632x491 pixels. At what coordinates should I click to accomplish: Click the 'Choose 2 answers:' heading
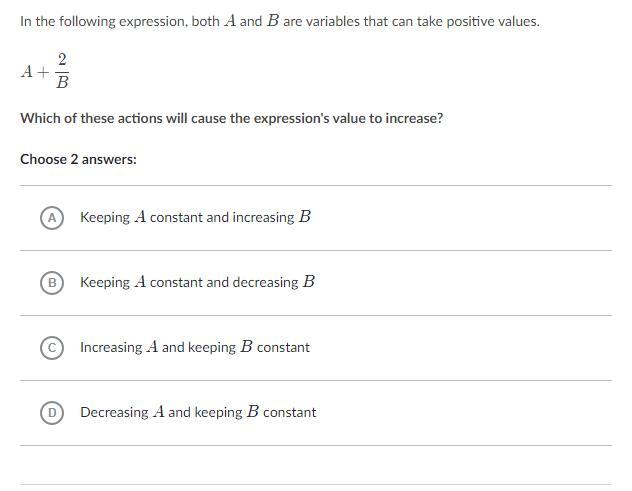(x=79, y=159)
